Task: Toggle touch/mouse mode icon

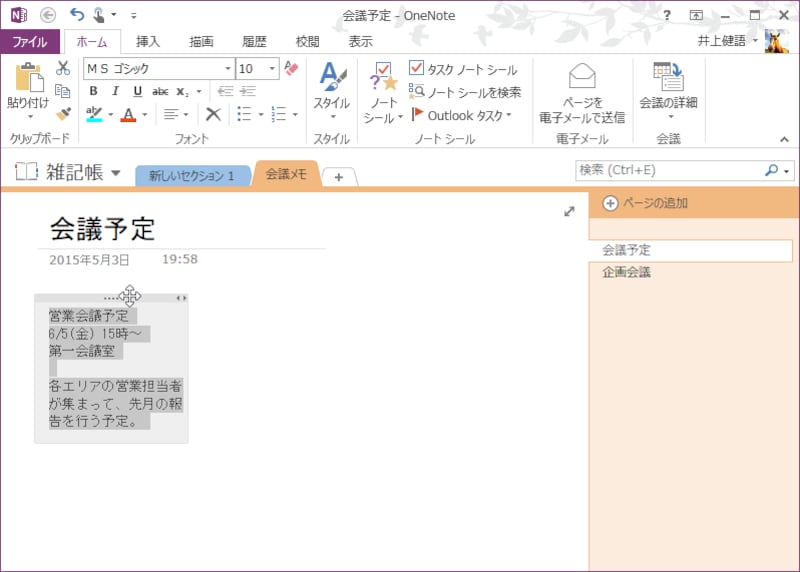Action: pos(98,15)
